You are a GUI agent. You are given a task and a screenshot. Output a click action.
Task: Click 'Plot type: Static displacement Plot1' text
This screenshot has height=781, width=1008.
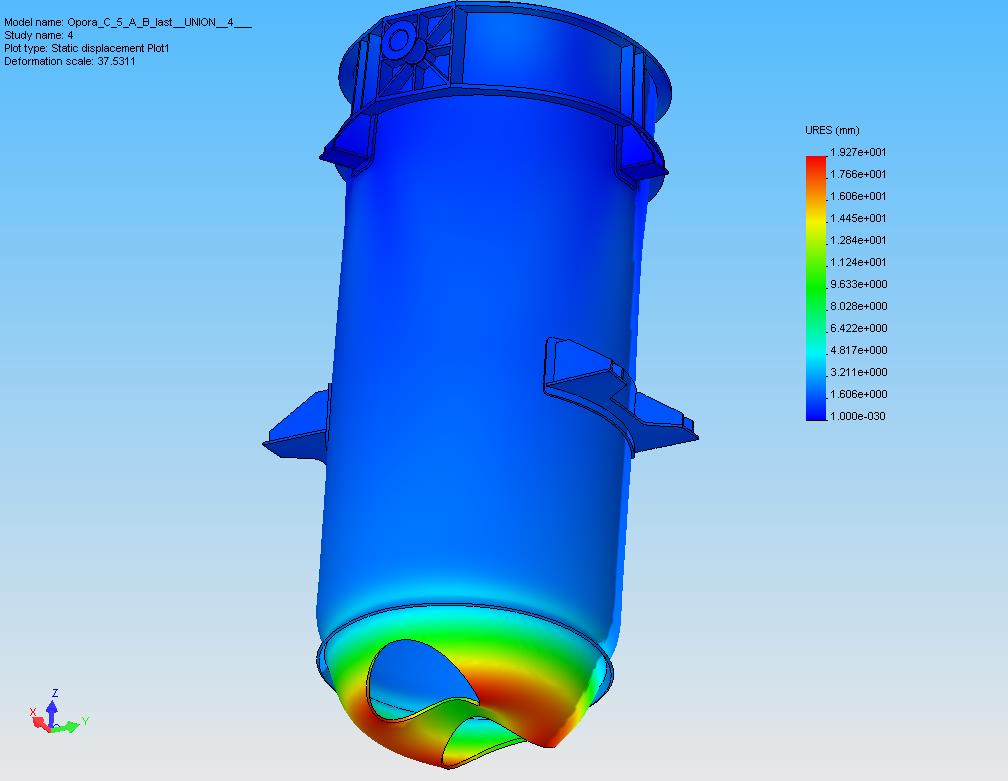pos(87,48)
